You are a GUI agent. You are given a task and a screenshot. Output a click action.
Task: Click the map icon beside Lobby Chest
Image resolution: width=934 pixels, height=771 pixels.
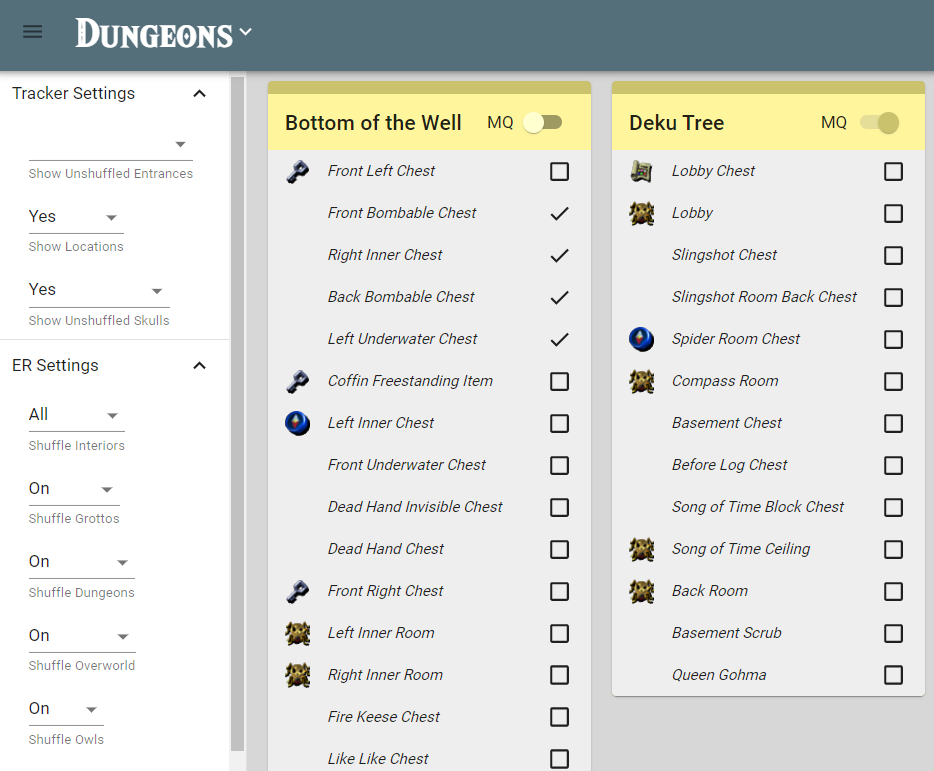(x=641, y=172)
